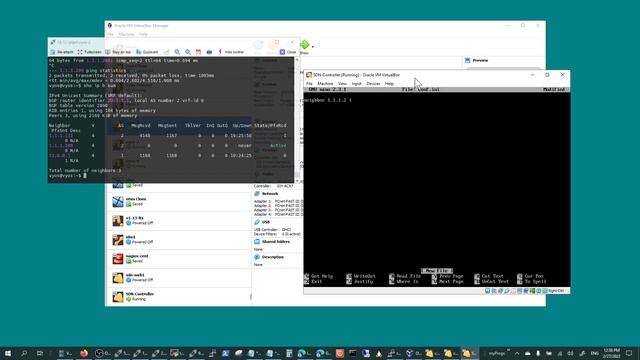Open Help menu in VirtualBox Manager
This screenshot has height=360, width=640.
click(143, 34)
